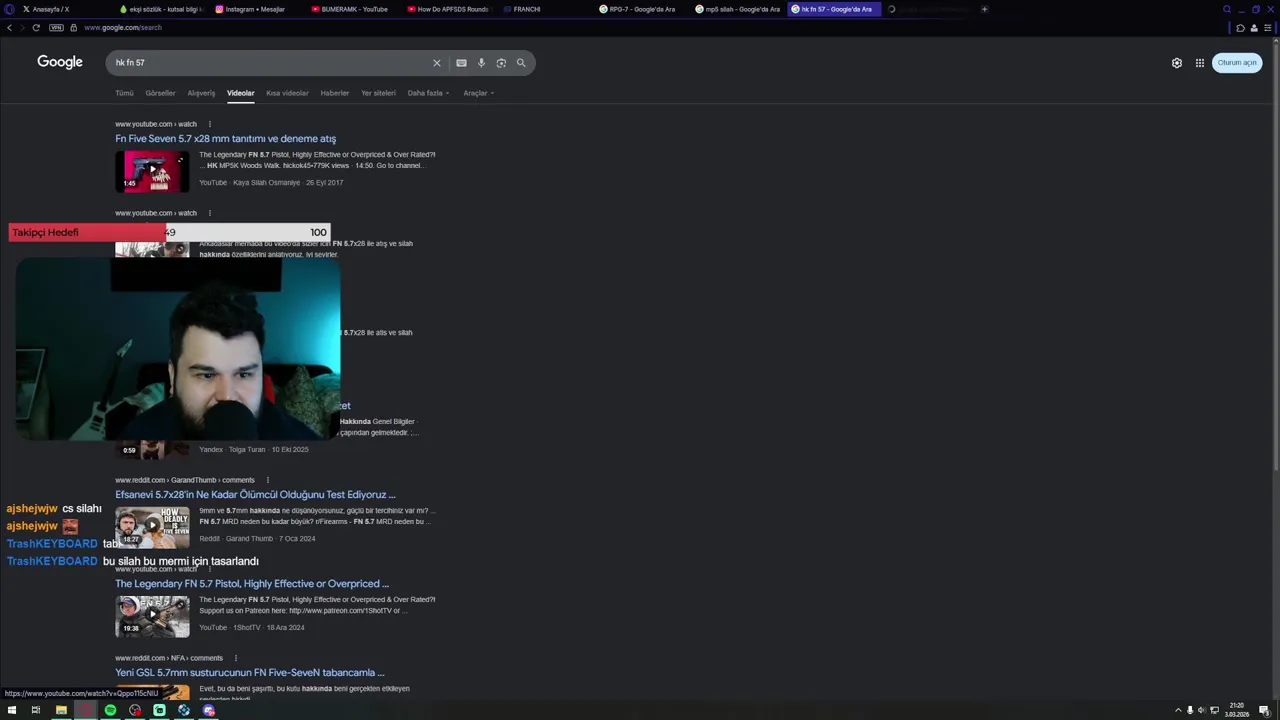Image resolution: width=1280 pixels, height=720 pixels.
Task: Go back with browser back arrow
Action: coord(9,28)
